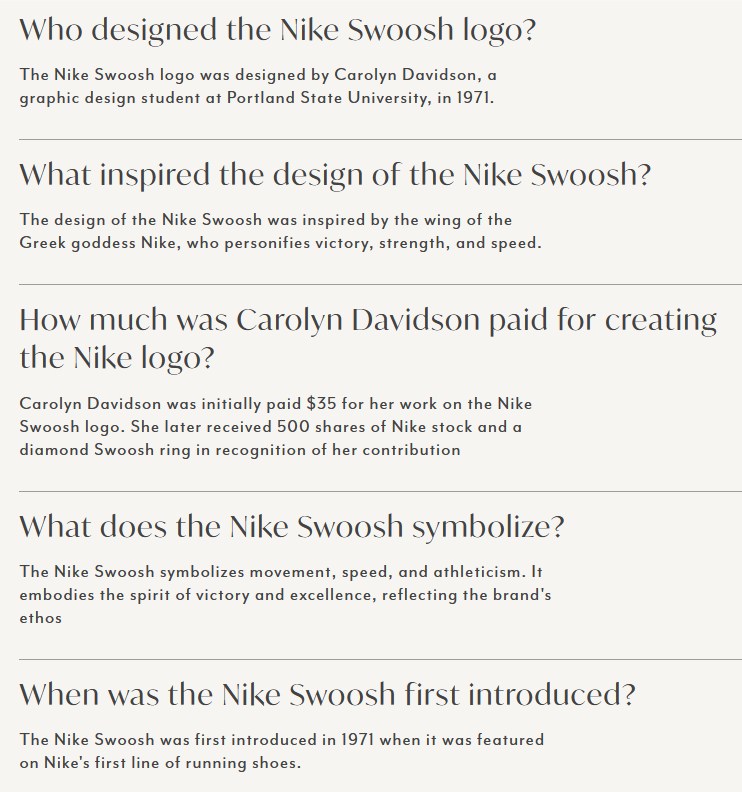Click the word 'ethos' ending the fourth answer
The width and height of the screenshot is (742, 792).
click(x=40, y=618)
